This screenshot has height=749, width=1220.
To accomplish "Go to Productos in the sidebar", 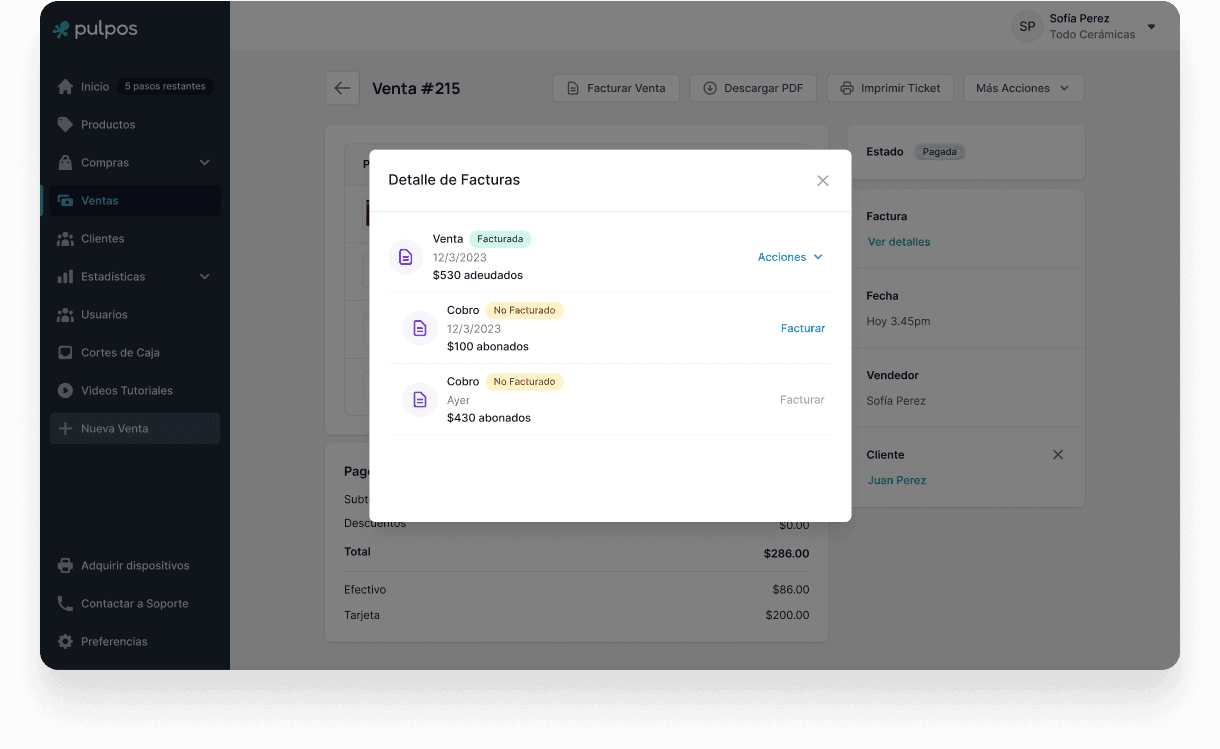I will tap(108, 125).
